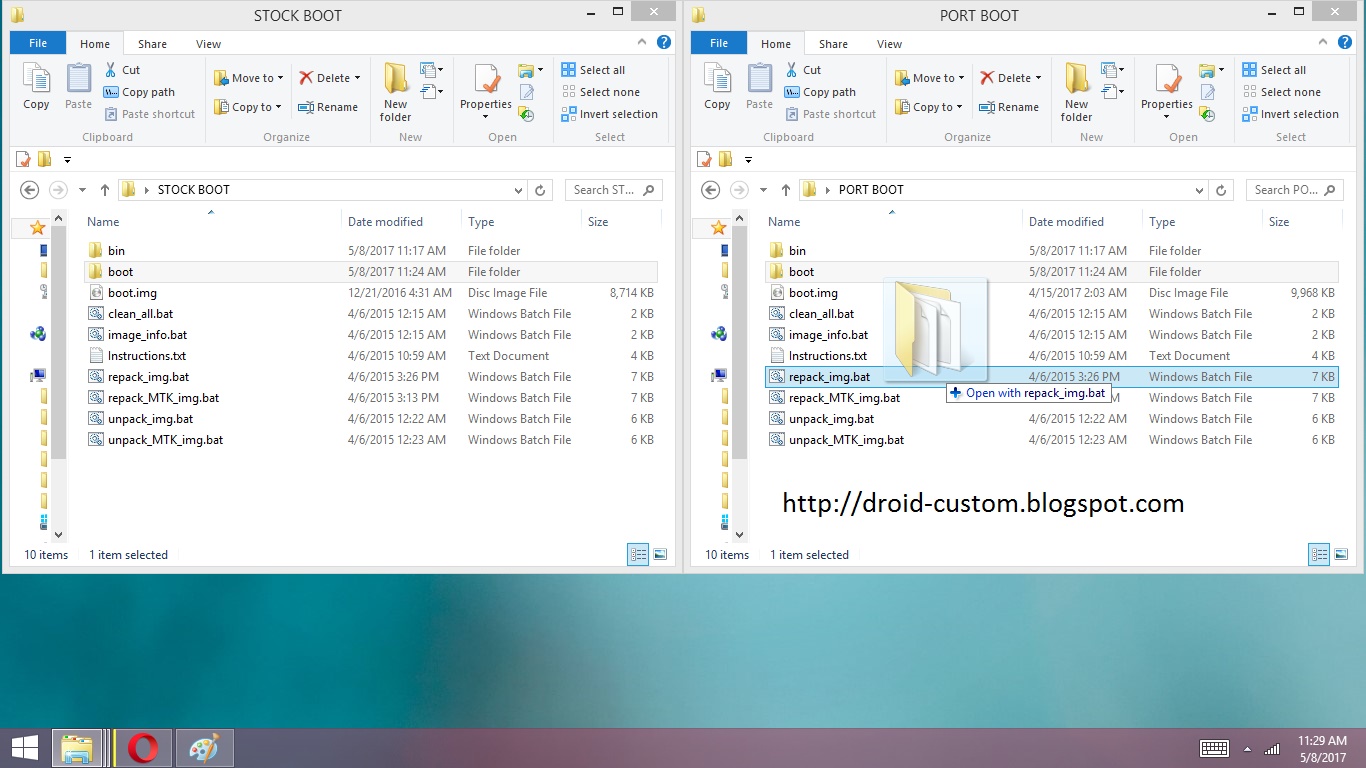Screen dimensions: 1366x768
Task: Open the Share tab in PORT BOOT
Action: point(833,44)
